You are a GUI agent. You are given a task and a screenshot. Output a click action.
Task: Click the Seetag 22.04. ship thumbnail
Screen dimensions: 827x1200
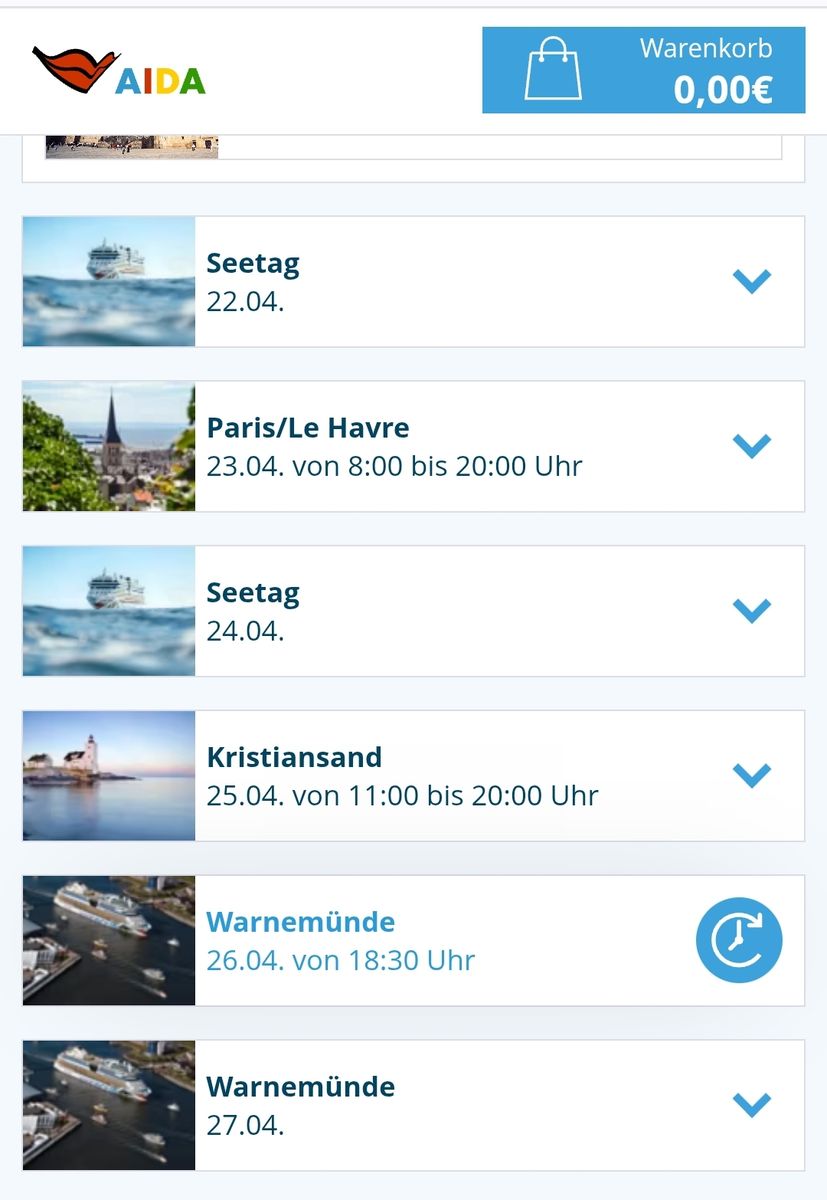click(109, 281)
